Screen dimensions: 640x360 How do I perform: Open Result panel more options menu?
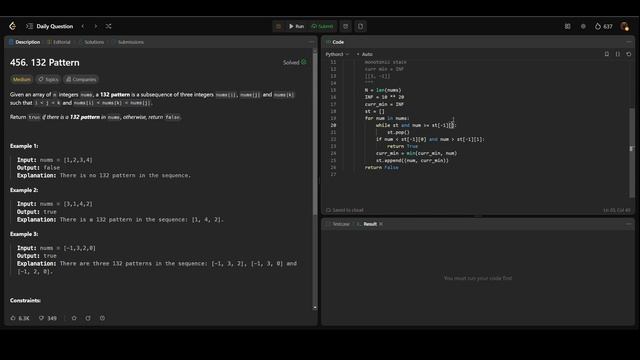click(x=629, y=224)
